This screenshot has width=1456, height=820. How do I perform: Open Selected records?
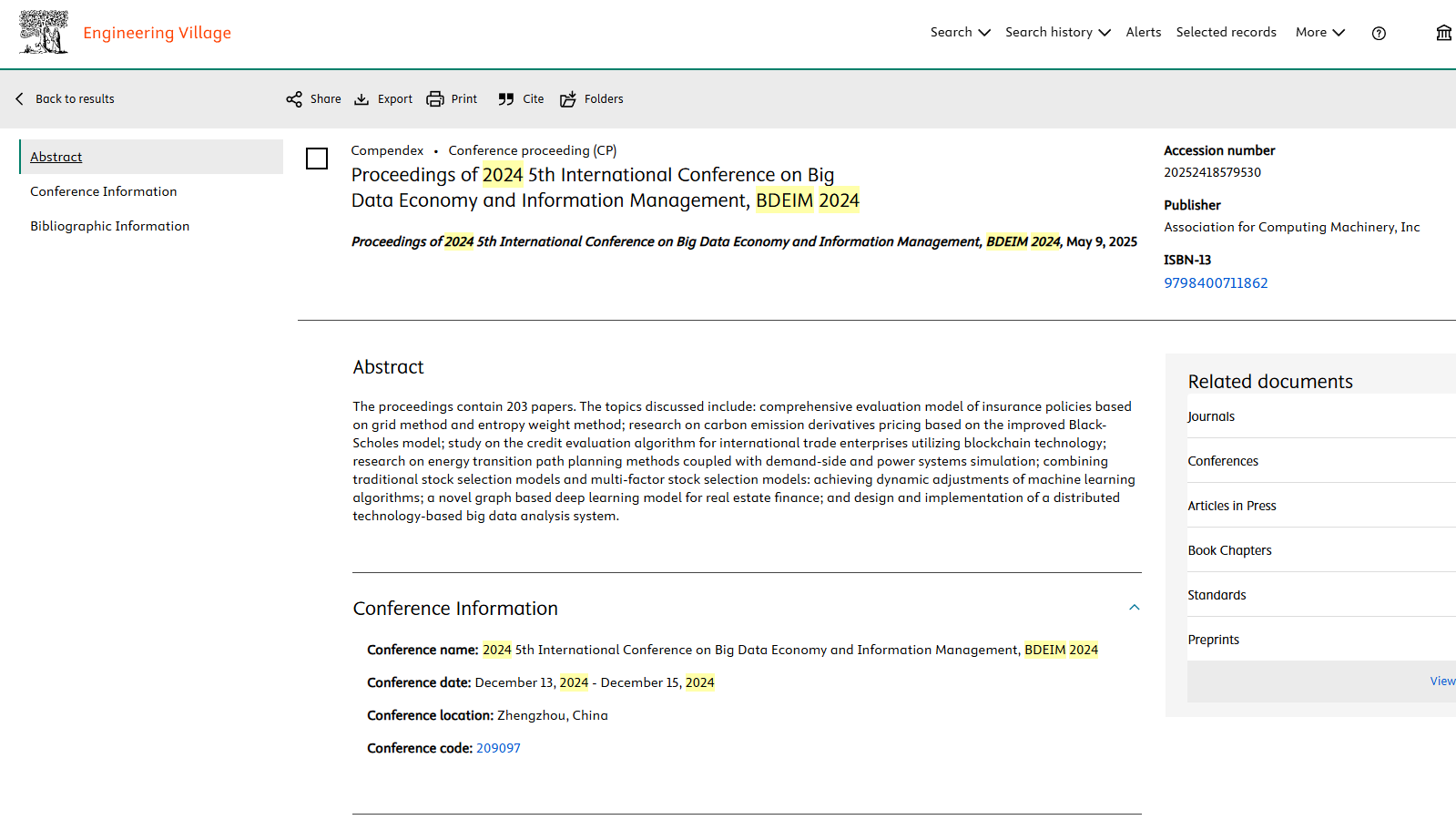click(x=1226, y=32)
